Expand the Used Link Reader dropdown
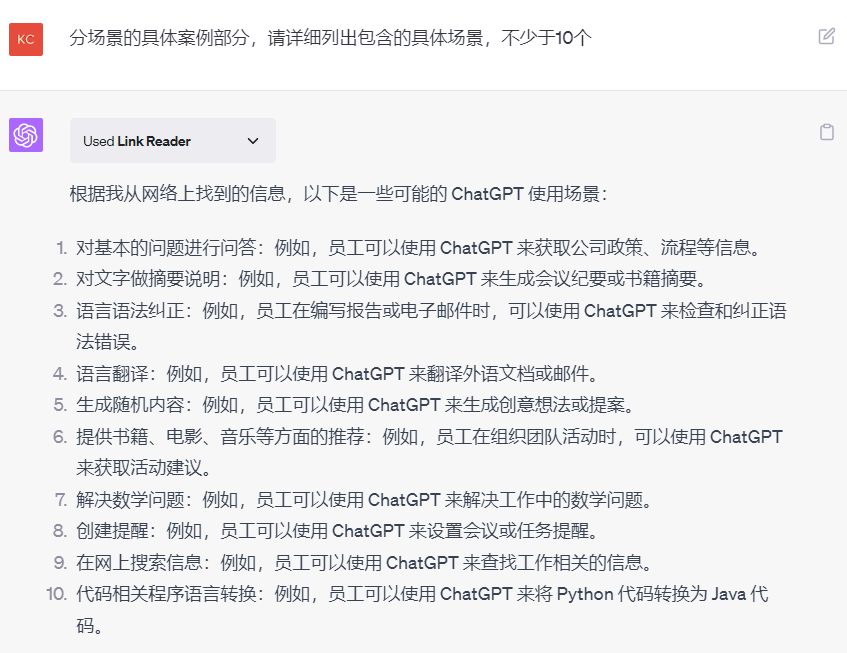 tap(173, 140)
